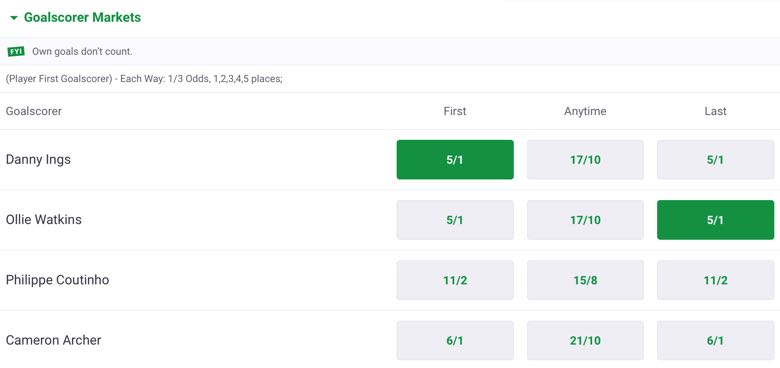Screen dimensions: 780x368
Task: Select Danny Ings Last goalscorer 5/1
Action: pos(715,160)
